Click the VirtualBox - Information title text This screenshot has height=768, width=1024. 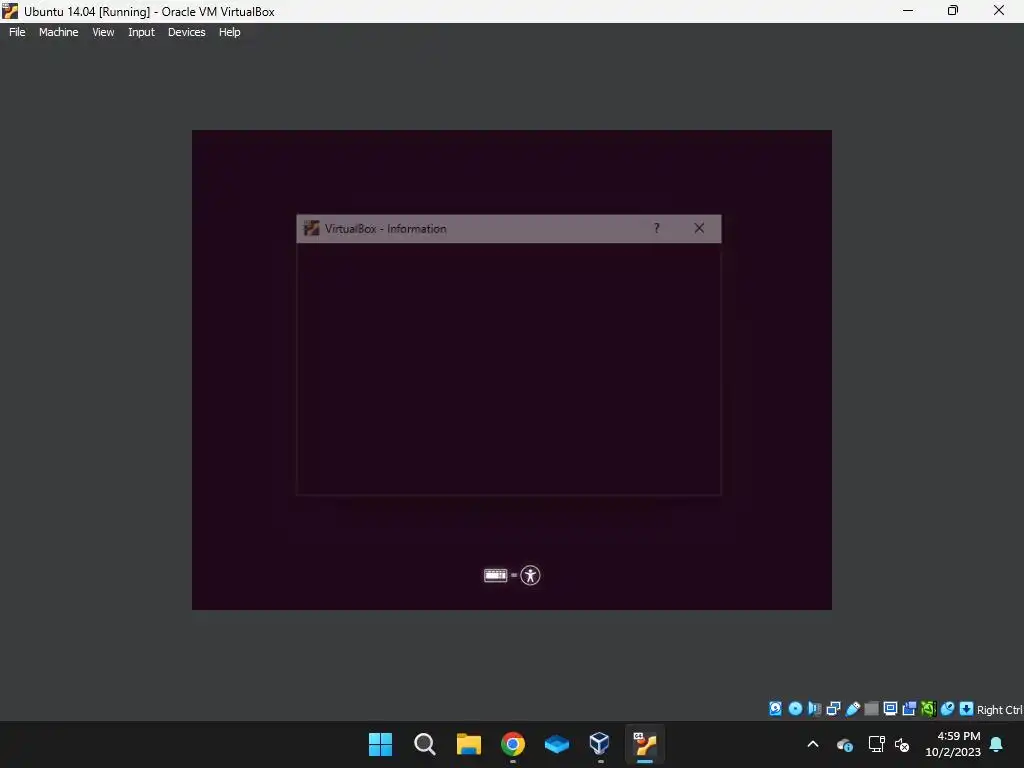(x=385, y=229)
